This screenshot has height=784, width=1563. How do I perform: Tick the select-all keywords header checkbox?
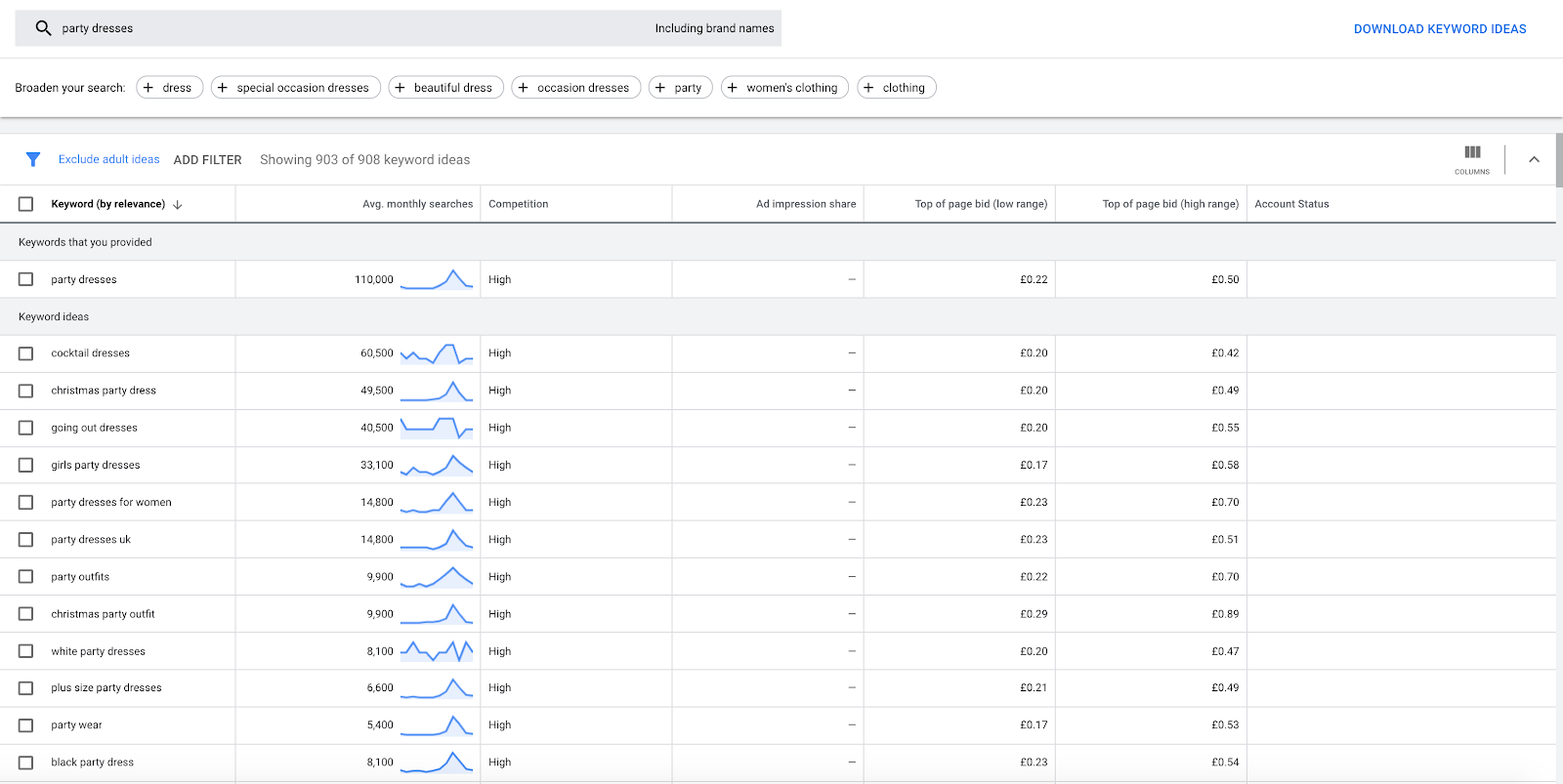click(26, 204)
